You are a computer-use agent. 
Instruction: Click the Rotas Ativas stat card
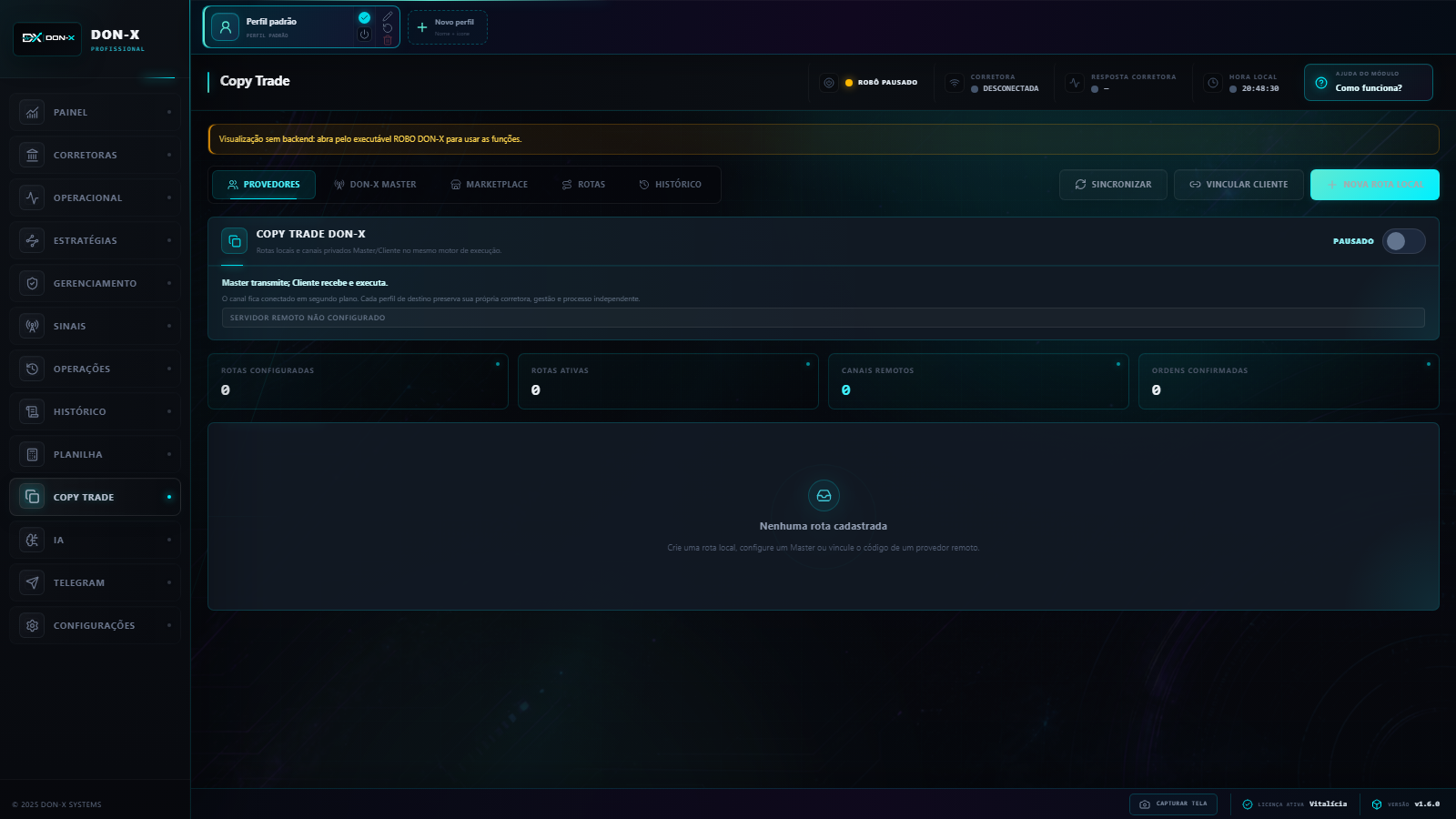668,381
